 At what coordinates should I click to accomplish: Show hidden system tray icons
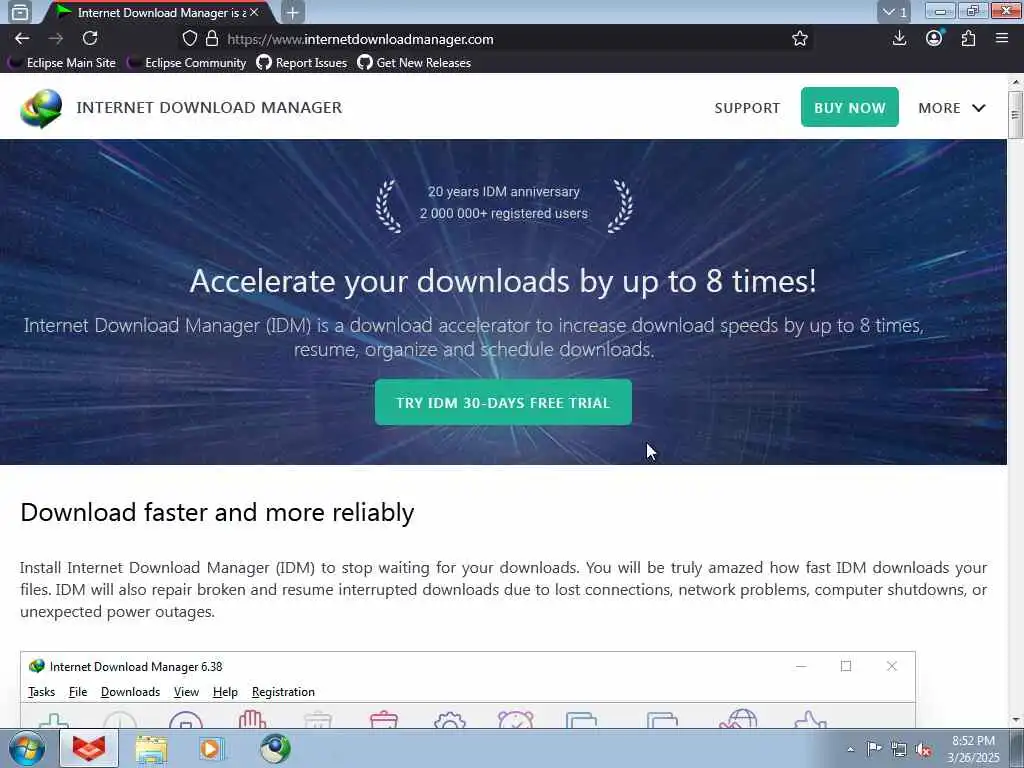click(x=850, y=750)
